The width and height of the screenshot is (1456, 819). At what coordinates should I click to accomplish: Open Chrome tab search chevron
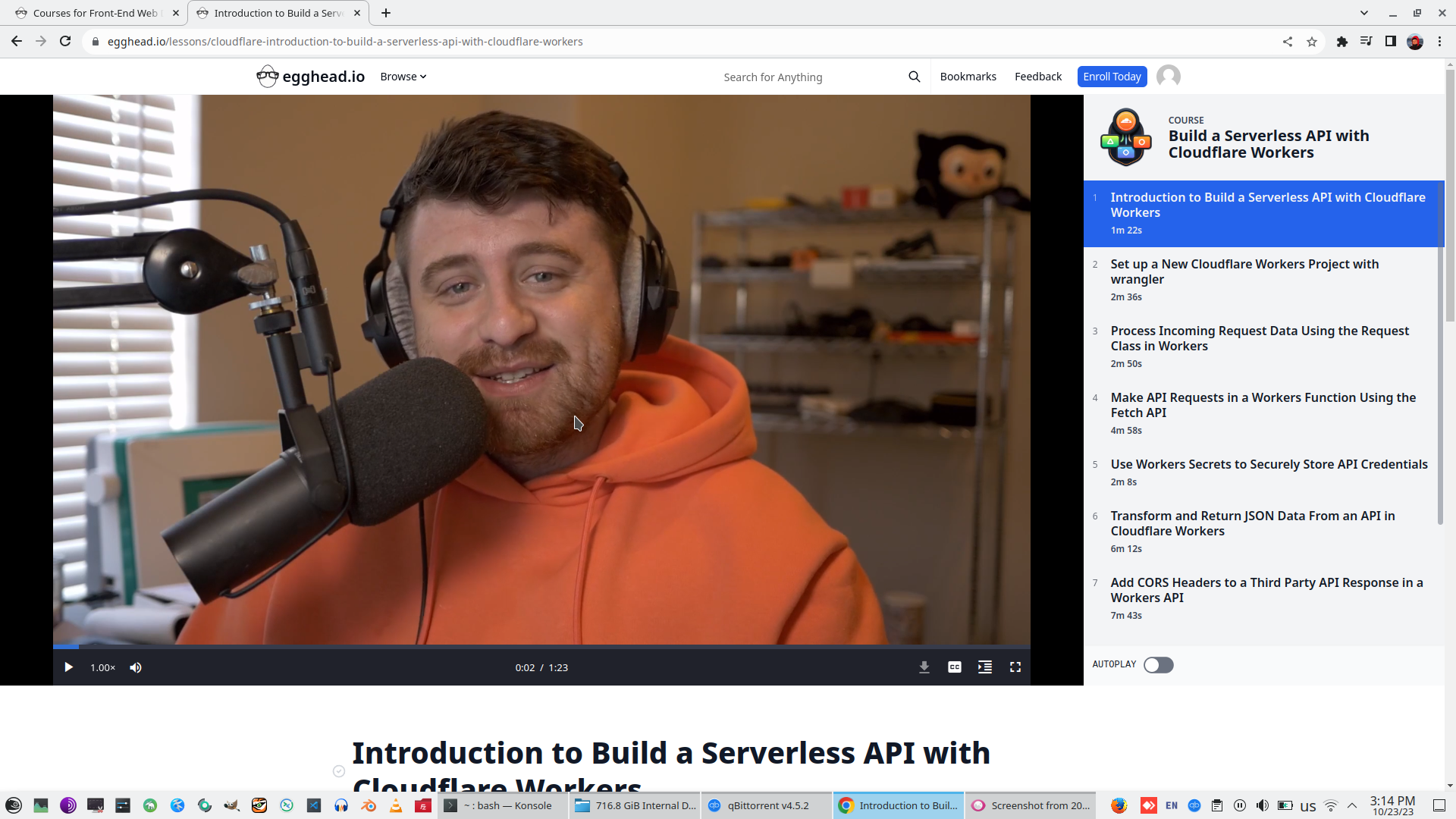point(1363,13)
